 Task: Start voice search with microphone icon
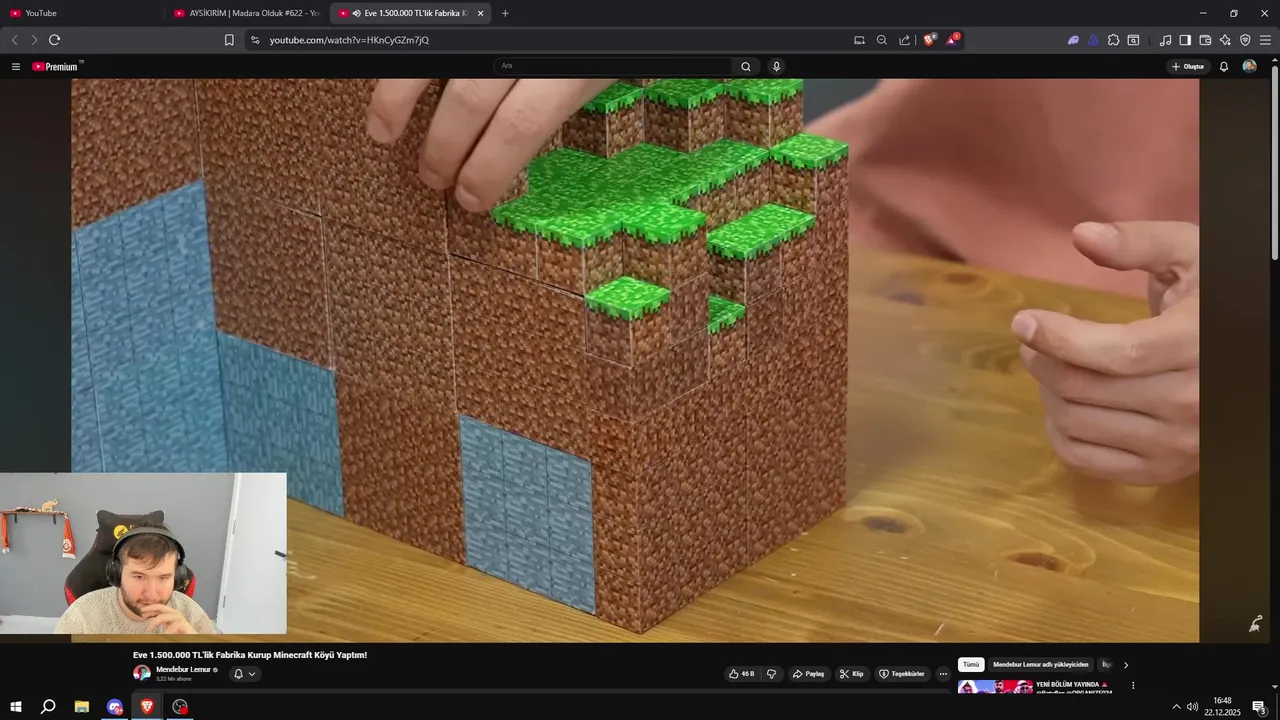[776, 67]
